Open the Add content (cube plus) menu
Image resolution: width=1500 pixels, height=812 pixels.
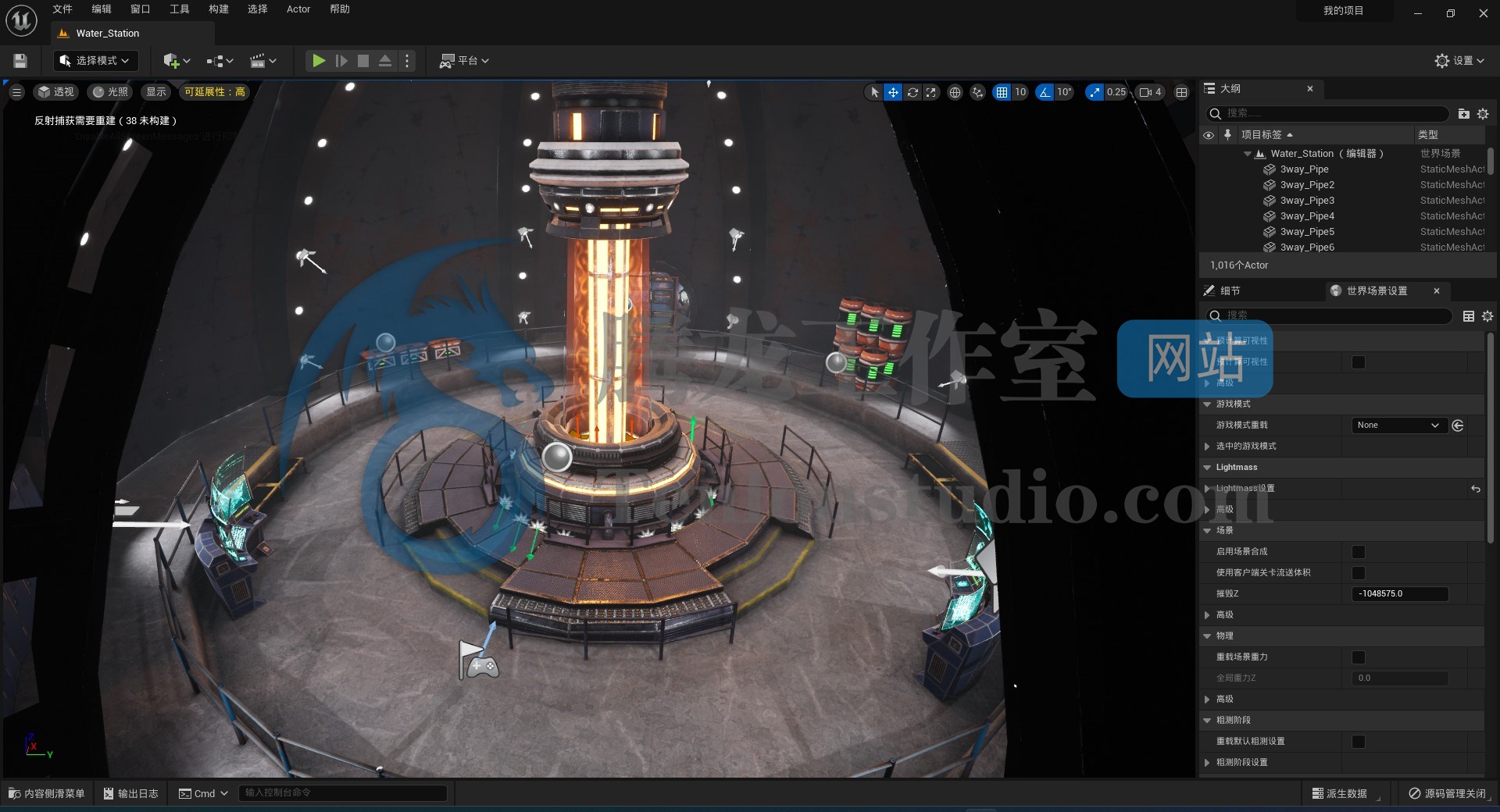click(177, 61)
